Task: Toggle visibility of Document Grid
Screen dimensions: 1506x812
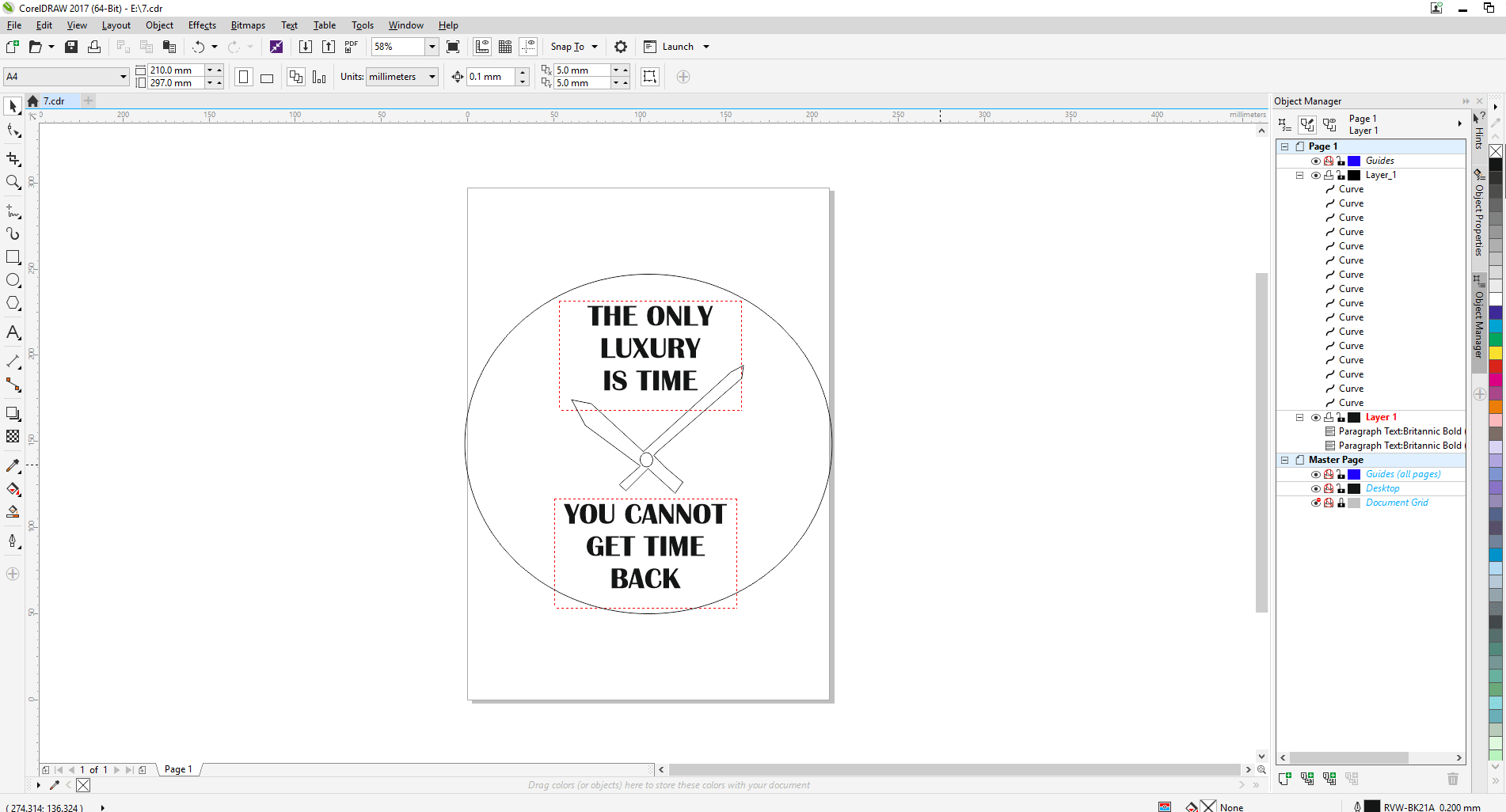Action: click(1316, 503)
